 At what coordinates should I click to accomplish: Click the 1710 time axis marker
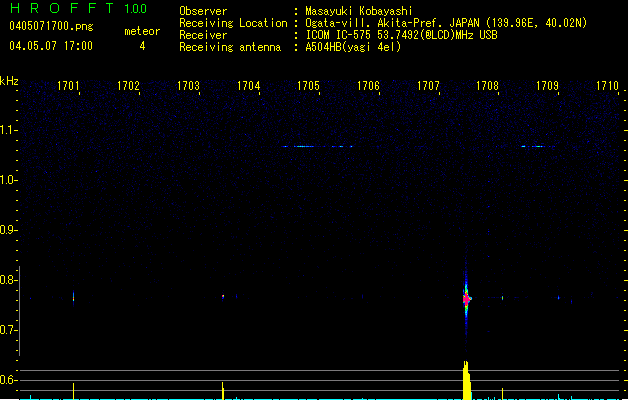(608, 87)
